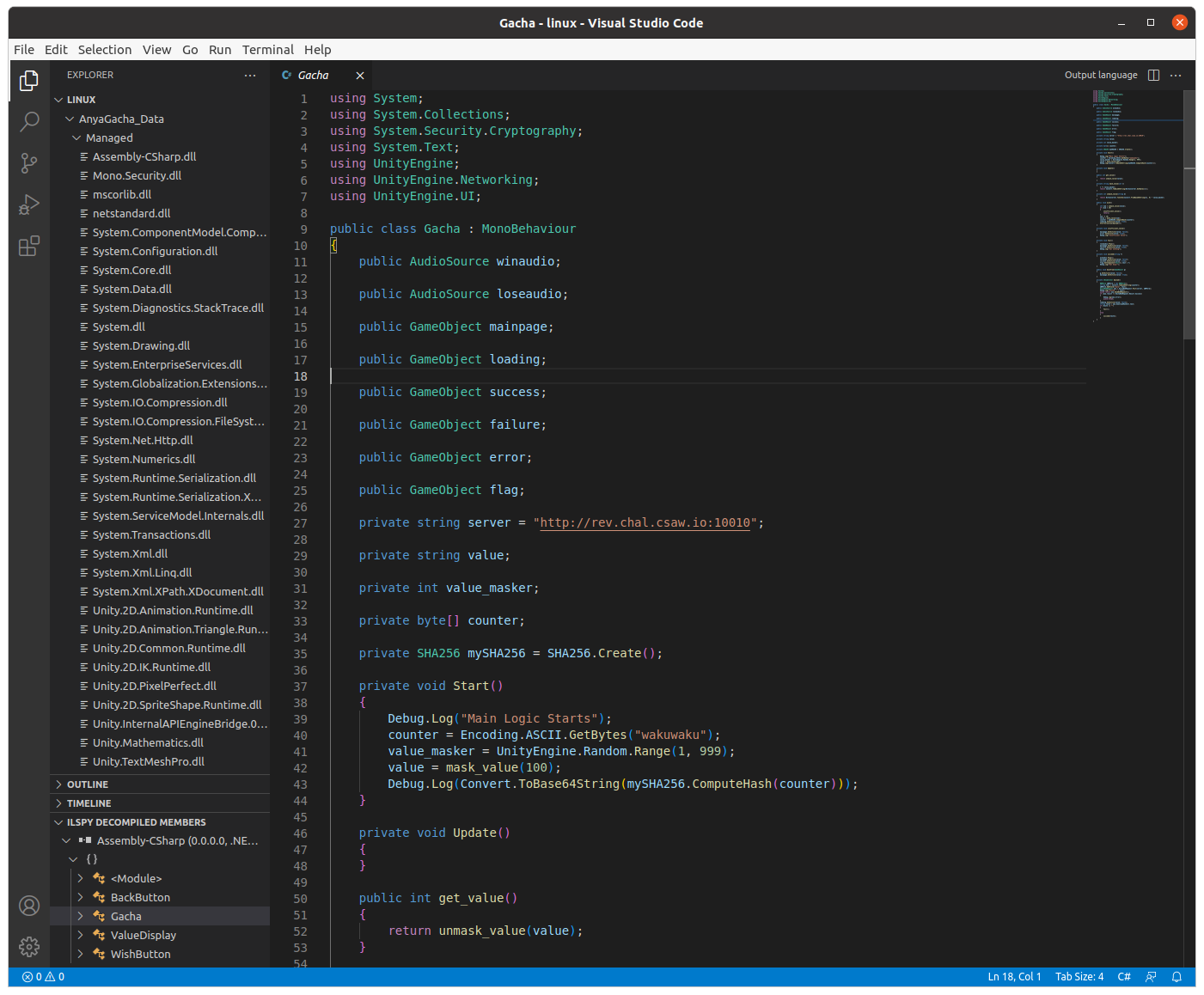The image size is (1204, 995).
Task: Expand the WishButton class node
Action: pos(81,954)
